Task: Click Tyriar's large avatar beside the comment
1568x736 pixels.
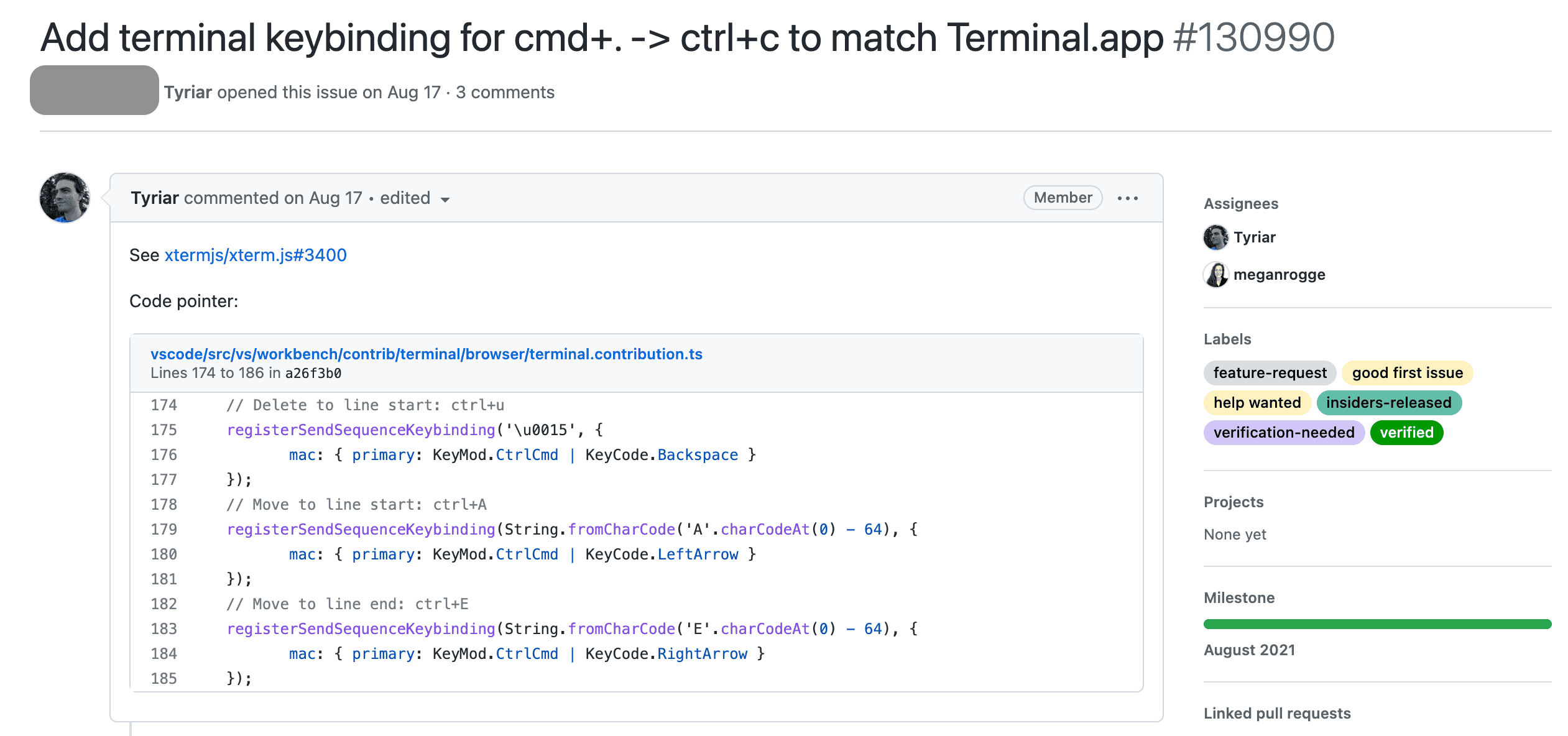Action: point(65,198)
